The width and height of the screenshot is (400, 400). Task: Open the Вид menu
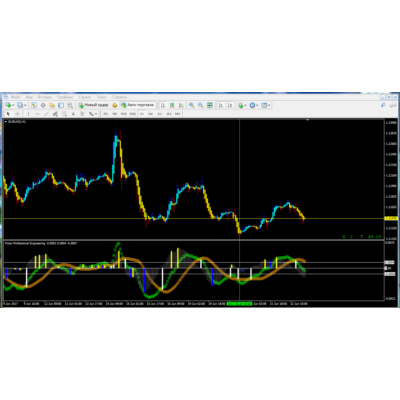point(29,97)
